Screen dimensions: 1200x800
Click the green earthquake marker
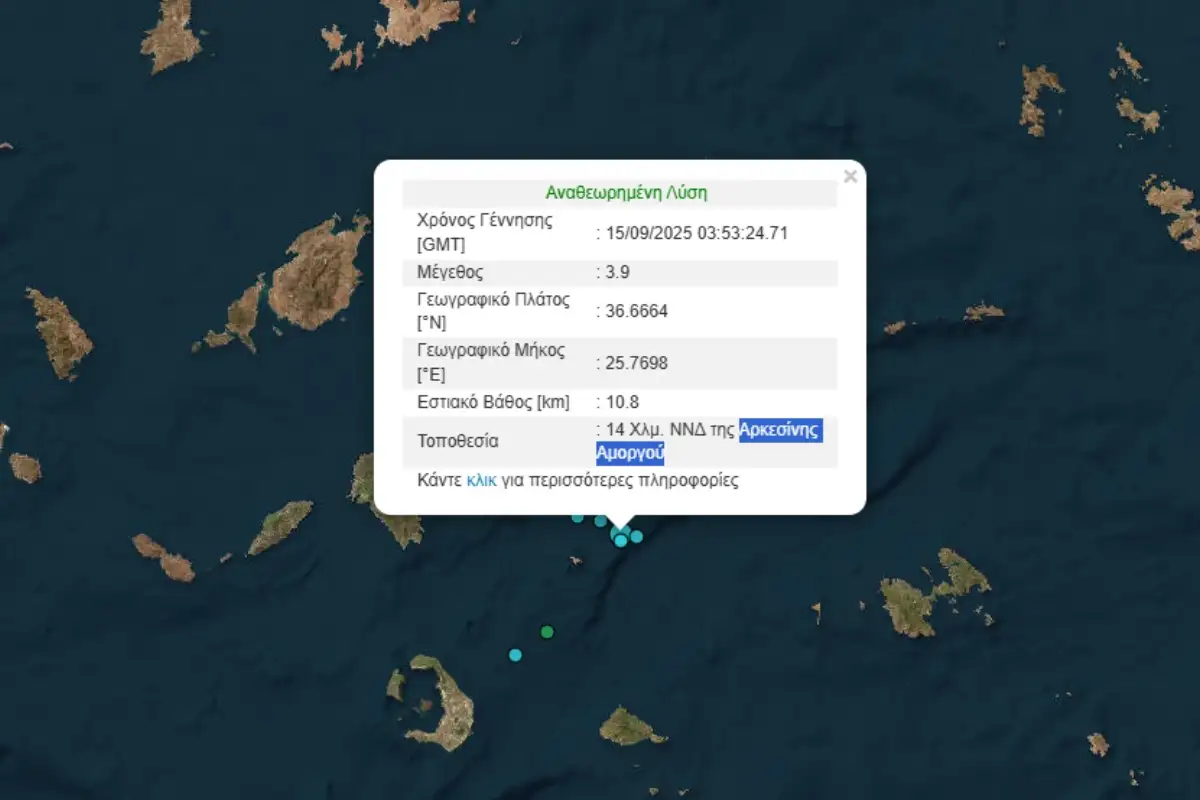[547, 632]
